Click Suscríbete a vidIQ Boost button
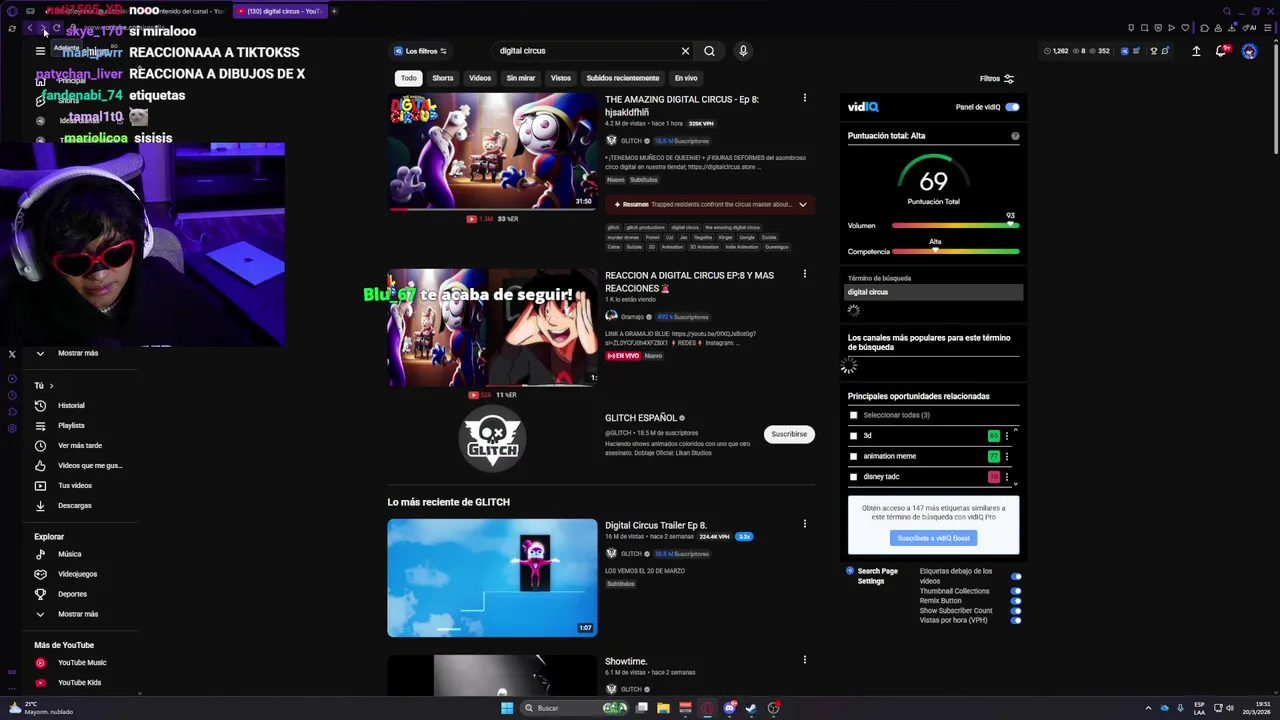This screenshot has width=1280, height=720. 933,538
